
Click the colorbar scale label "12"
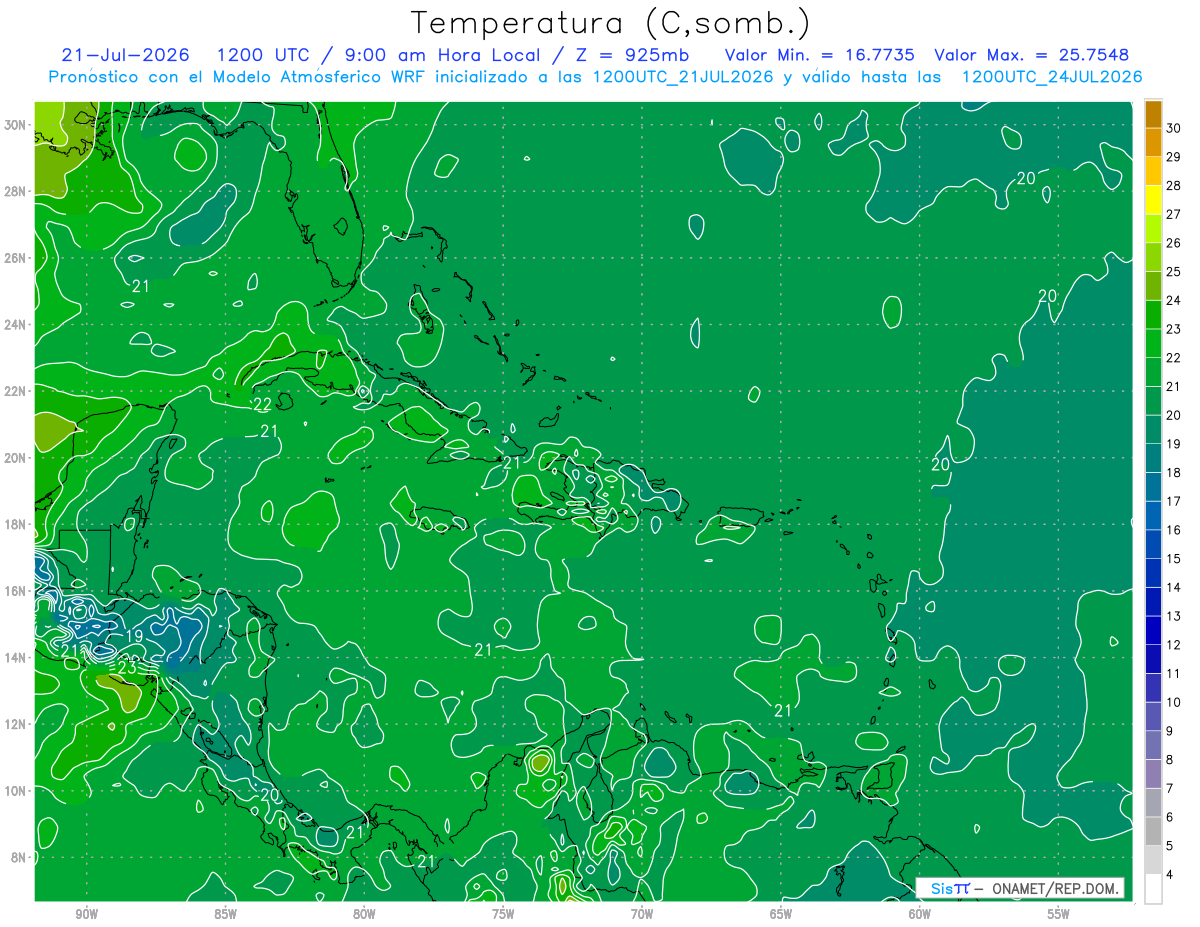(1174, 645)
